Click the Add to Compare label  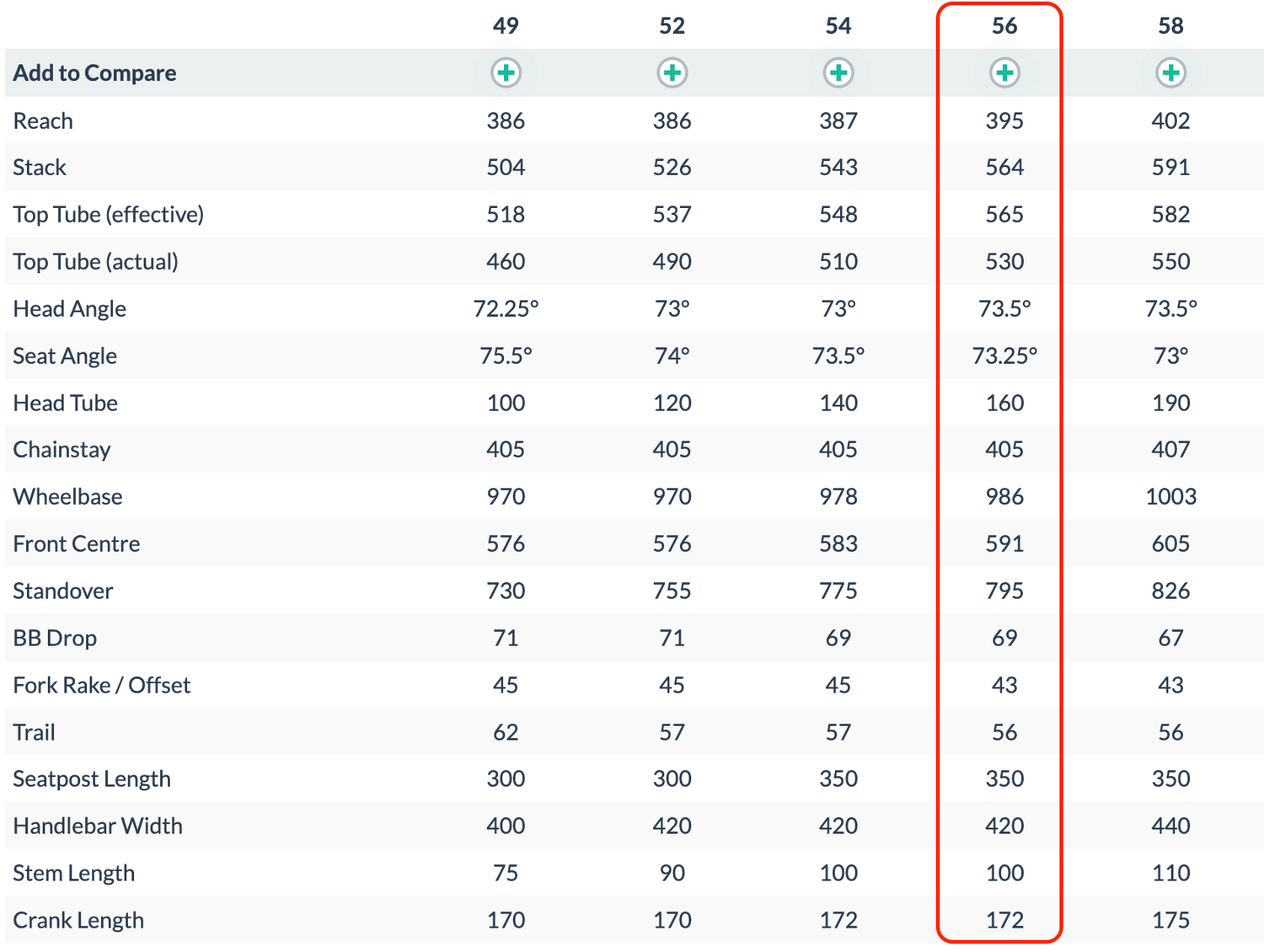(x=95, y=73)
